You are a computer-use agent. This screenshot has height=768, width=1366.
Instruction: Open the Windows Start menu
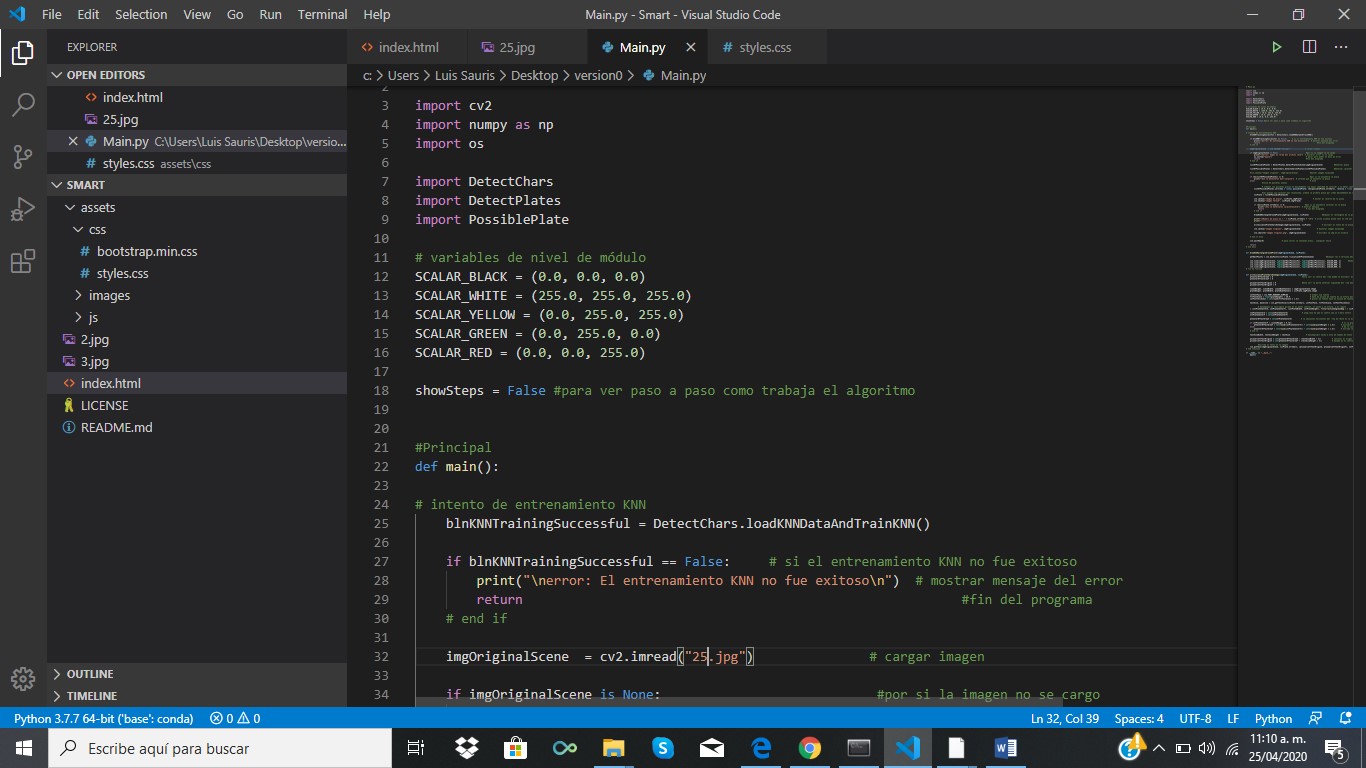point(23,748)
